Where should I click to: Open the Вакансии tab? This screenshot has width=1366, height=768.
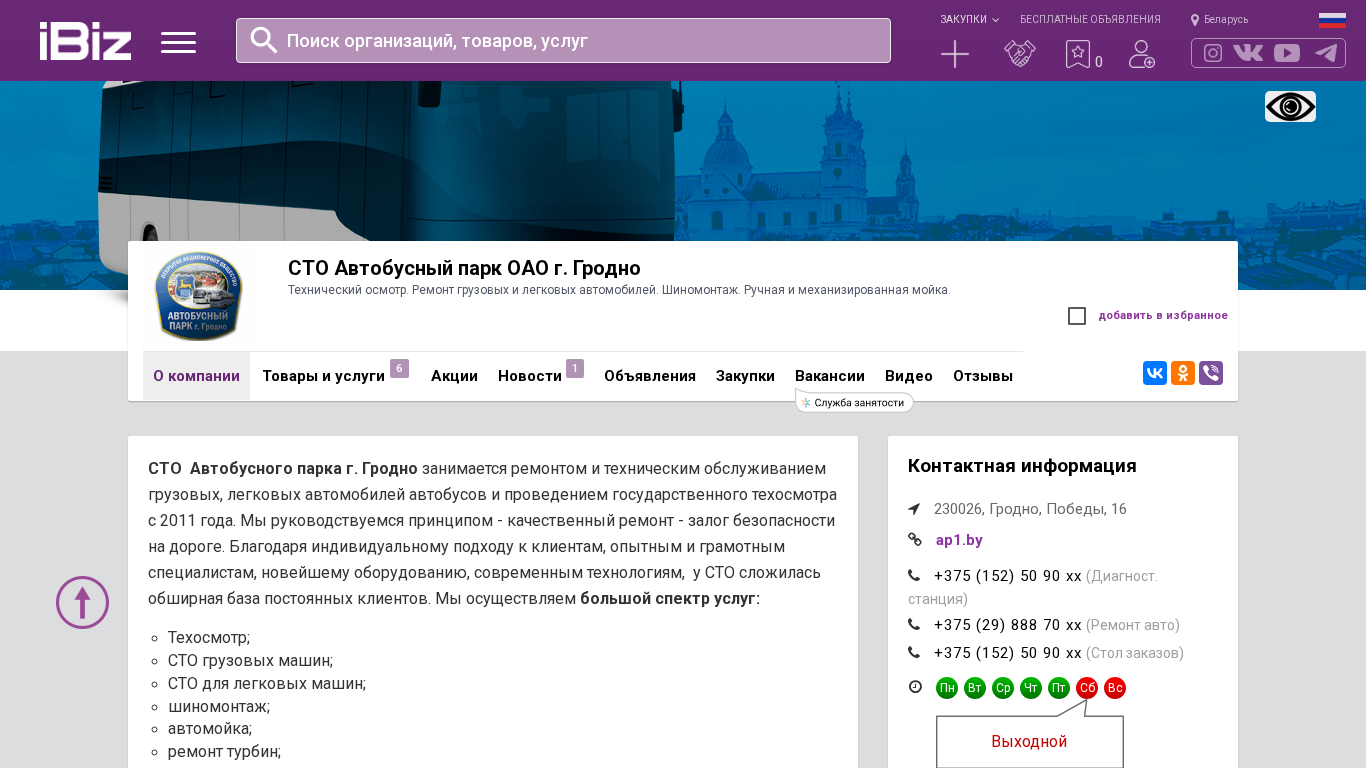pyautogui.click(x=830, y=376)
